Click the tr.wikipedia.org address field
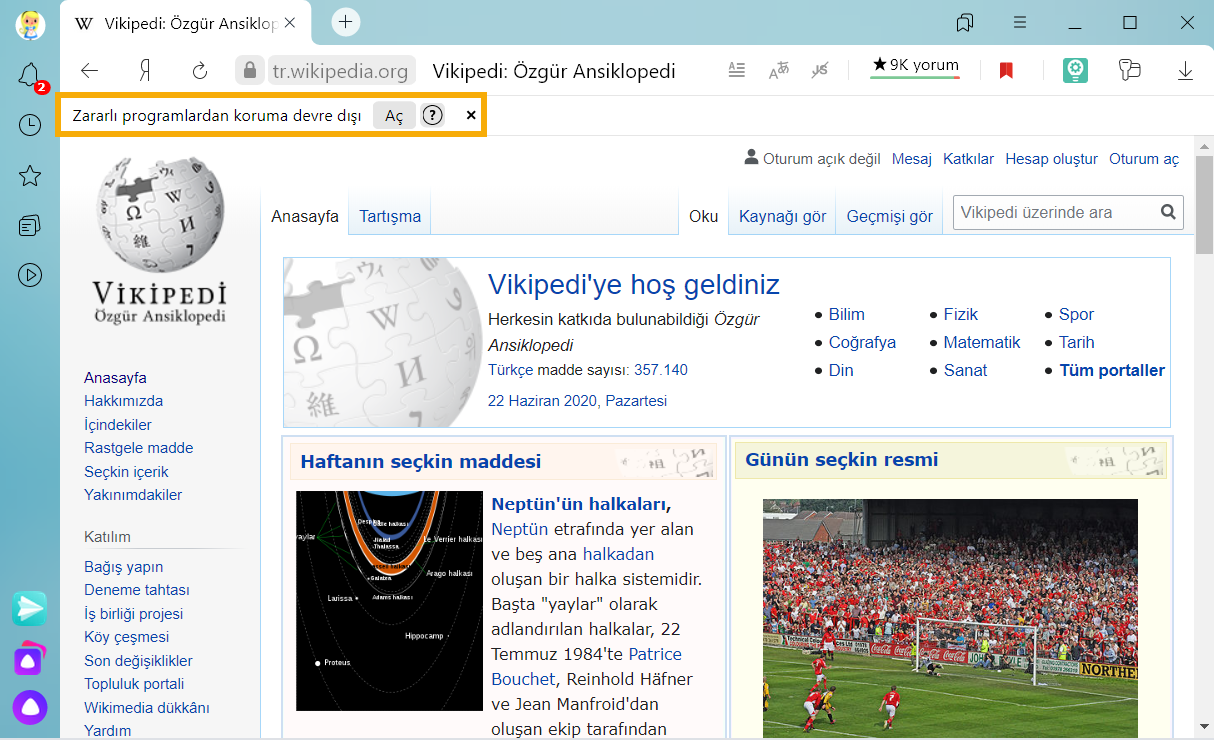Viewport: 1214px width, 740px height. (x=340, y=70)
